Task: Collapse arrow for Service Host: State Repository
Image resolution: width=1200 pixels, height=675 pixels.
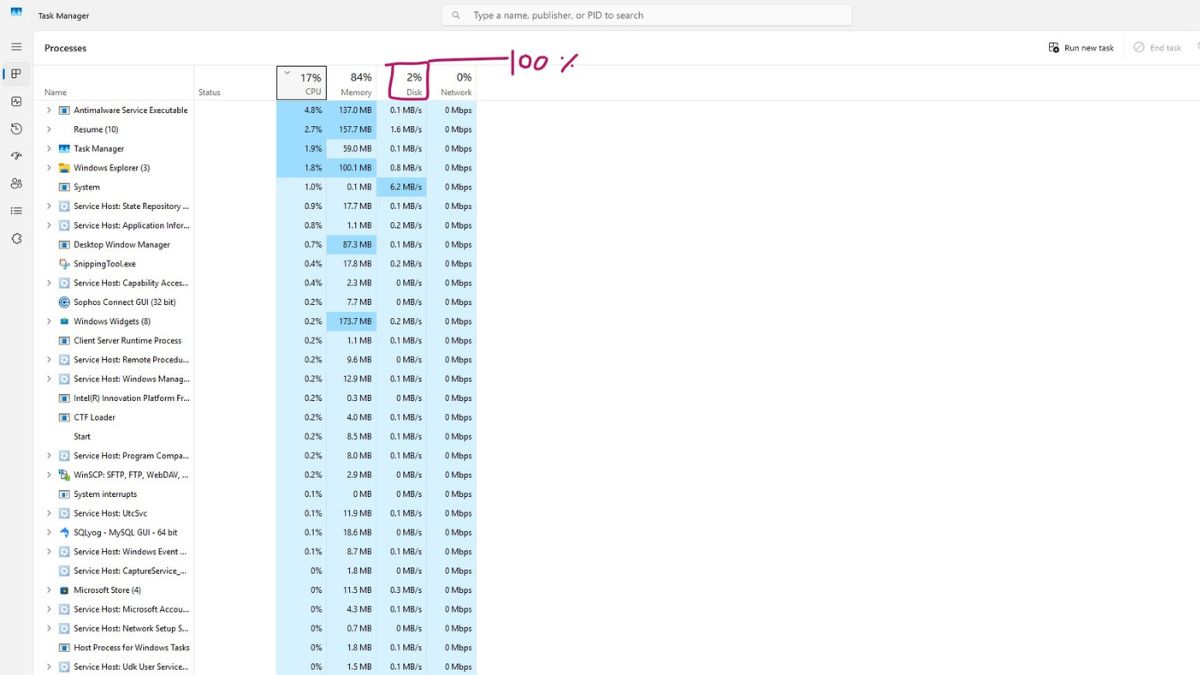Action: (49, 206)
